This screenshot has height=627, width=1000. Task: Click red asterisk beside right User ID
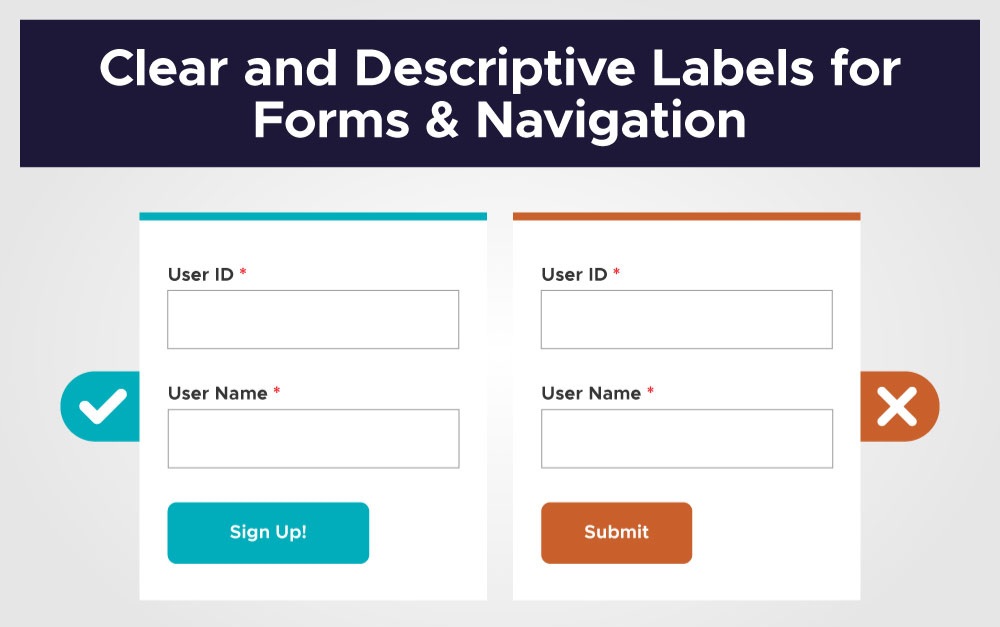[x=617, y=272]
